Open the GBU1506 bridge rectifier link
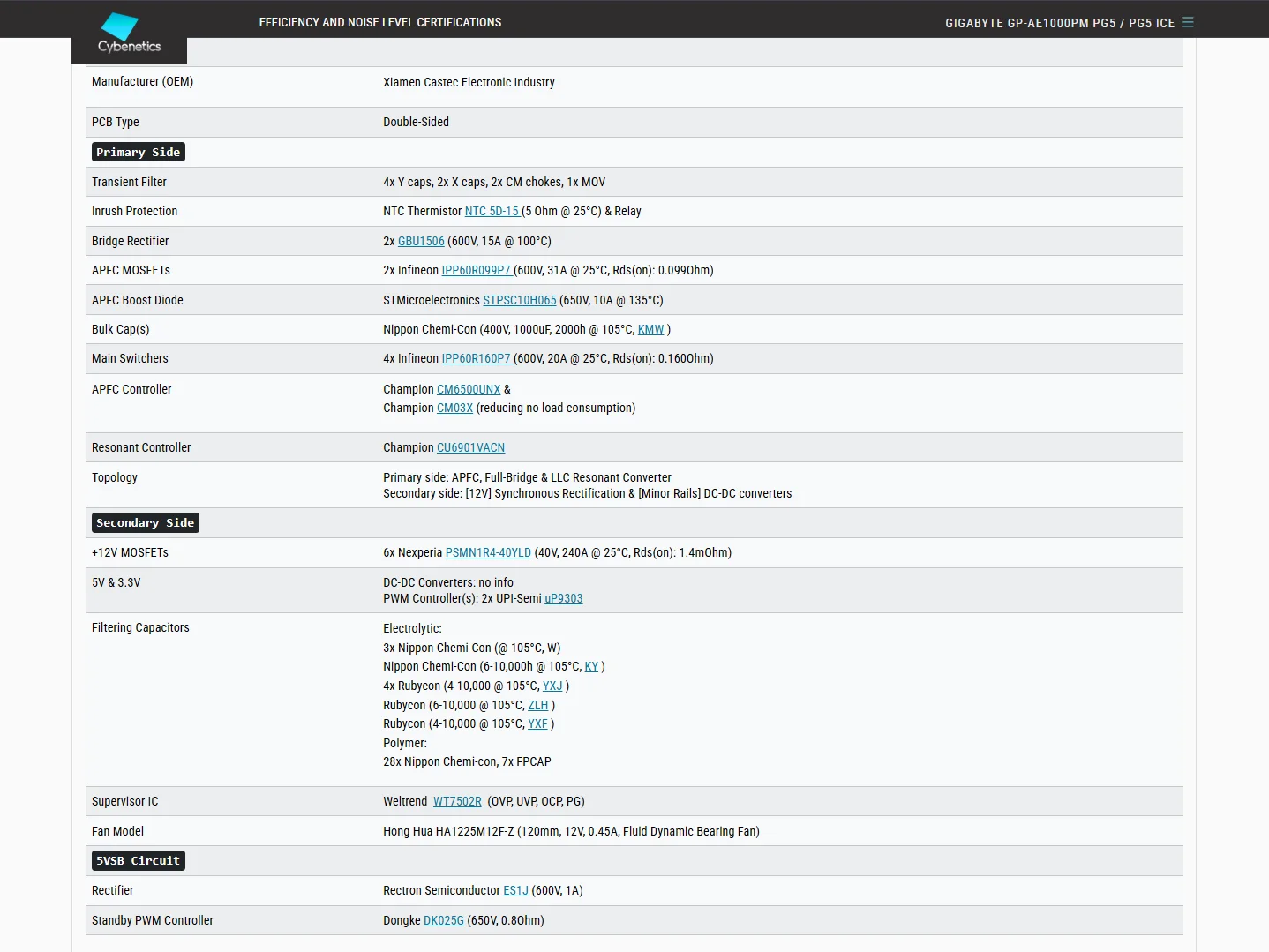1269x952 pixels. coord(421,241)
